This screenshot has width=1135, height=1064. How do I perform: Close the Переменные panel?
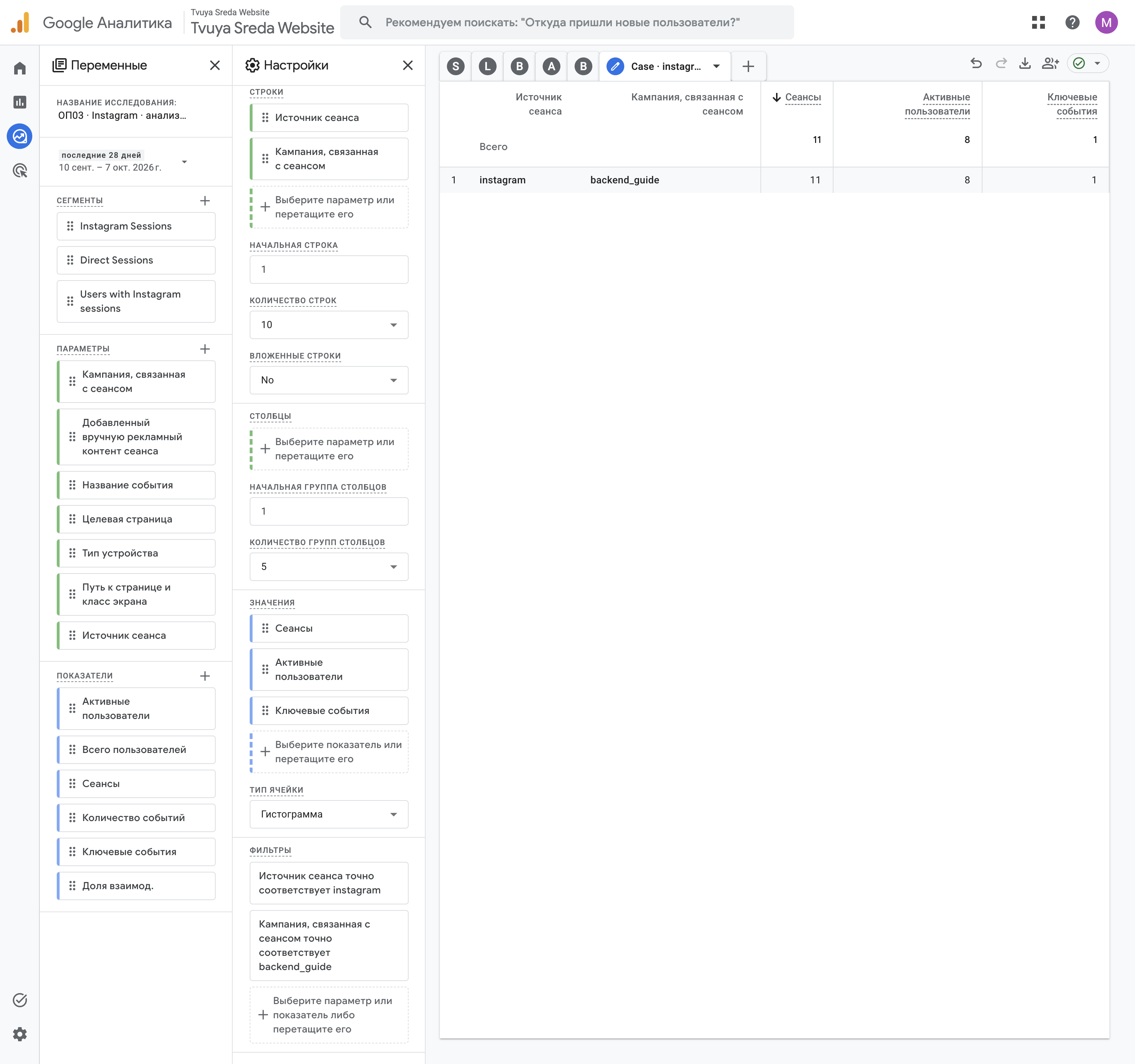pos(215,65)
